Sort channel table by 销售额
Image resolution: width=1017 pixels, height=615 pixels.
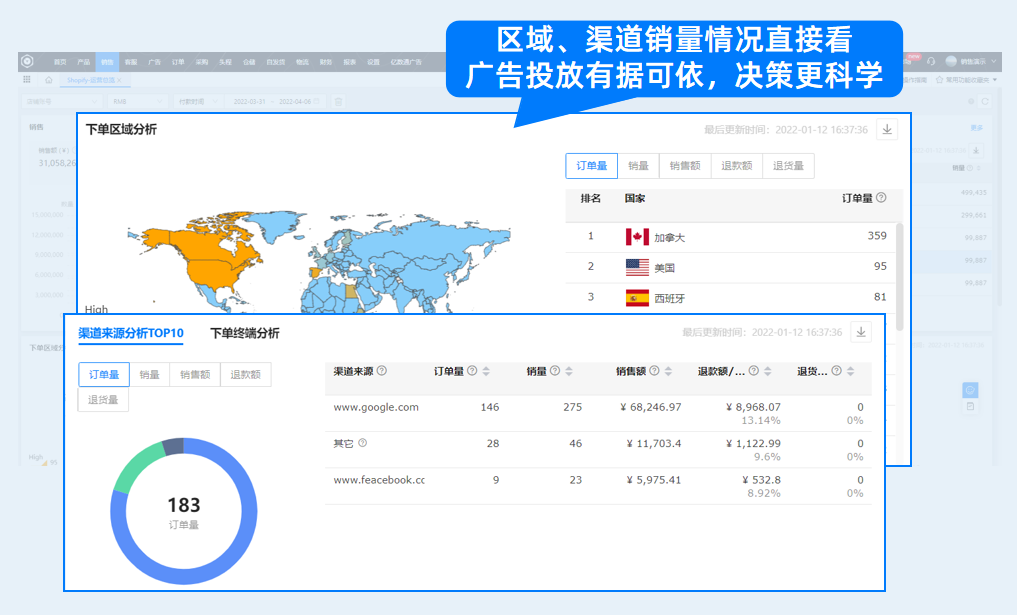pos(668,371)
